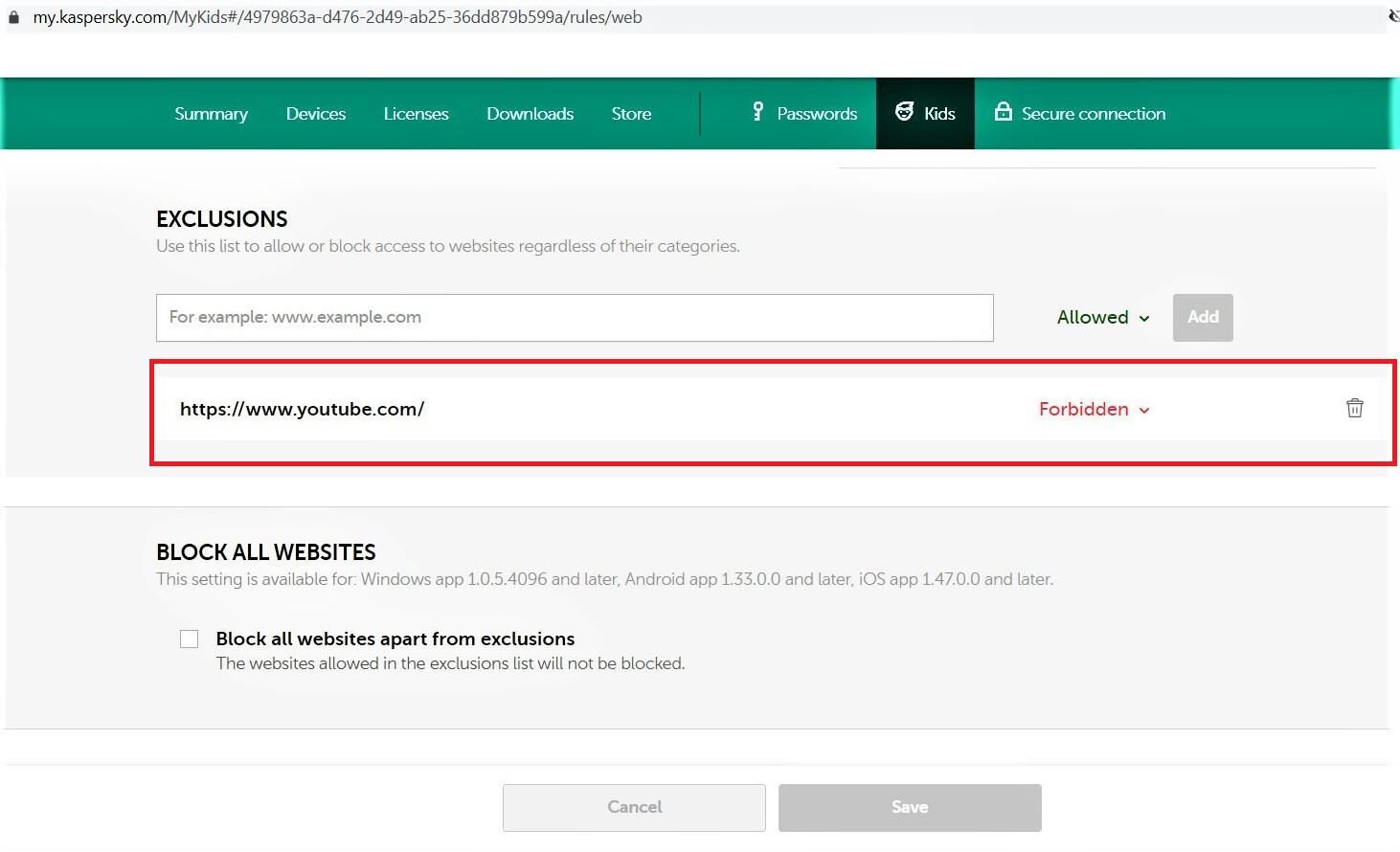Open the Allowed dropdown for new exclusion

click(1103, 317)
